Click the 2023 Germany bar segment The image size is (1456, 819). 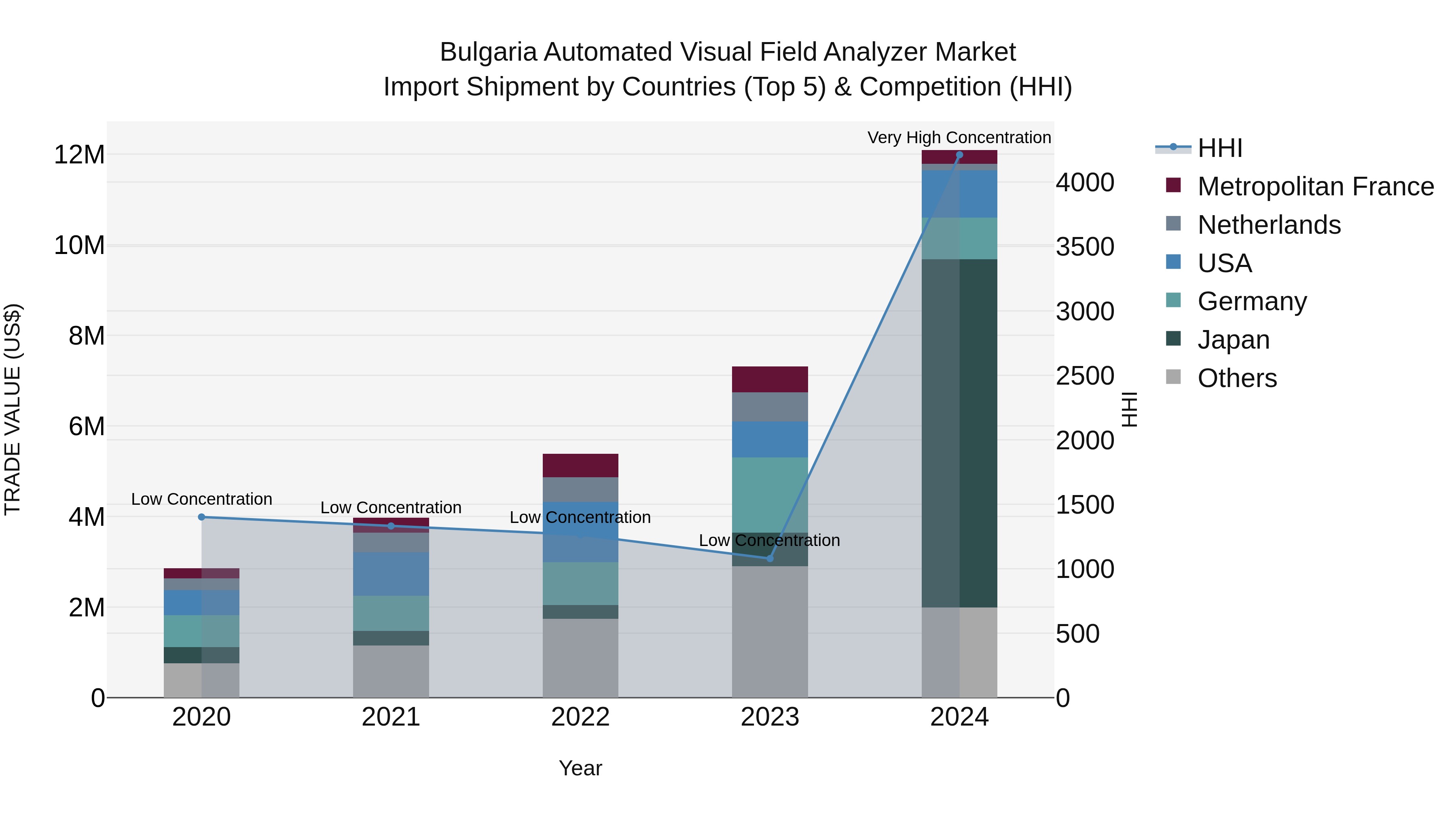(x=770, y=495)
